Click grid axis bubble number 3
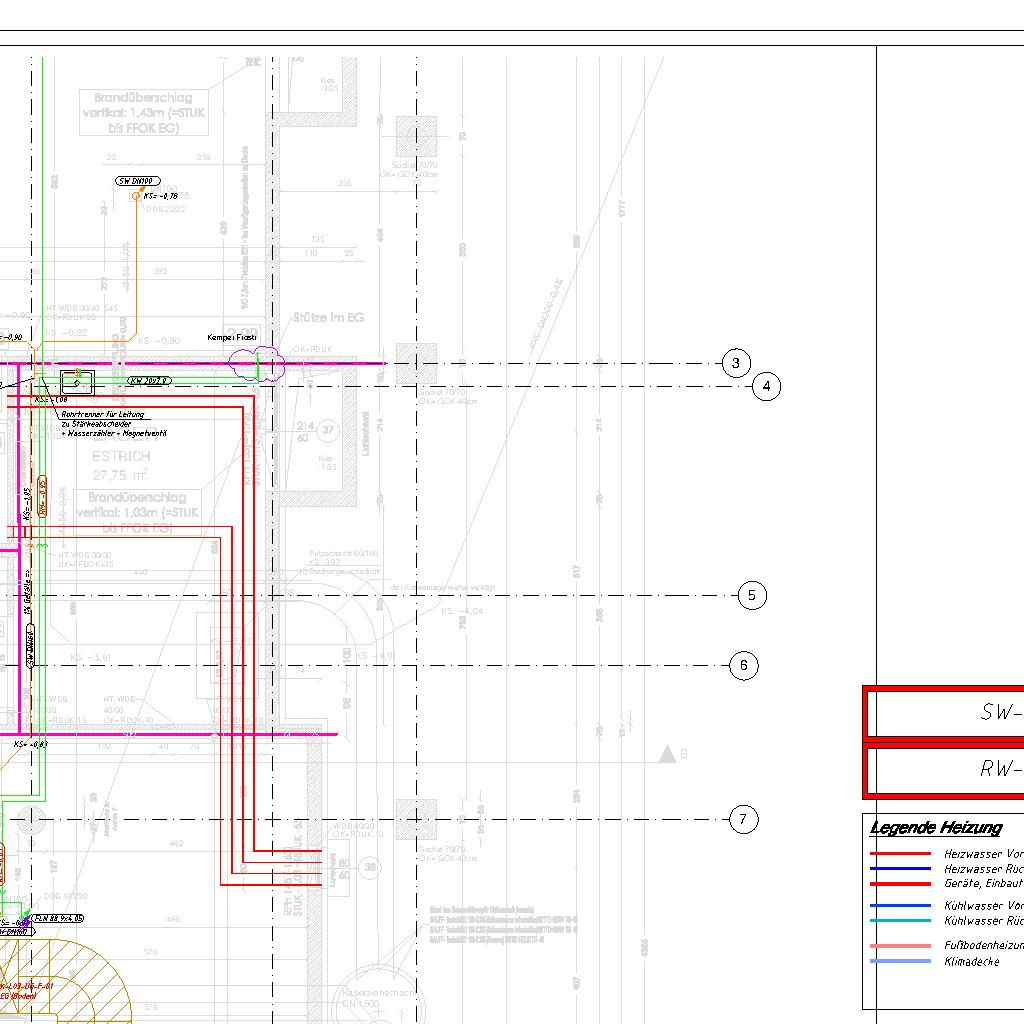The image size is (1024, 1024). tap(736, 363)
